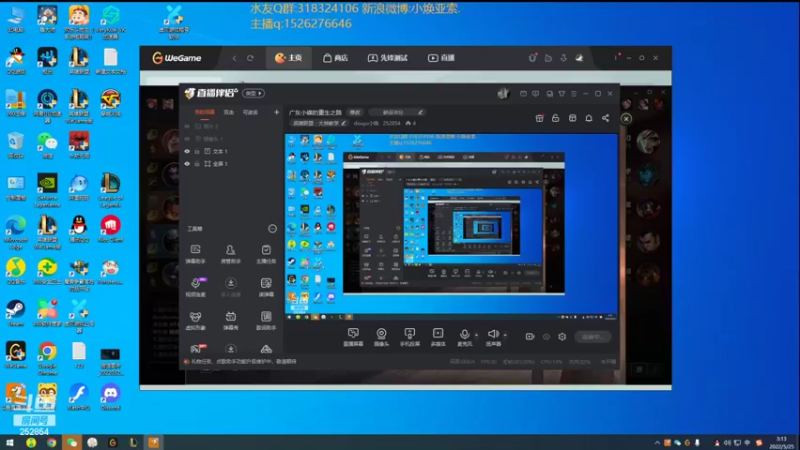Viewport: 800px width, 450px height.
Task: Open the 房管助手 room manager tool
Action: tap(231, 254)
